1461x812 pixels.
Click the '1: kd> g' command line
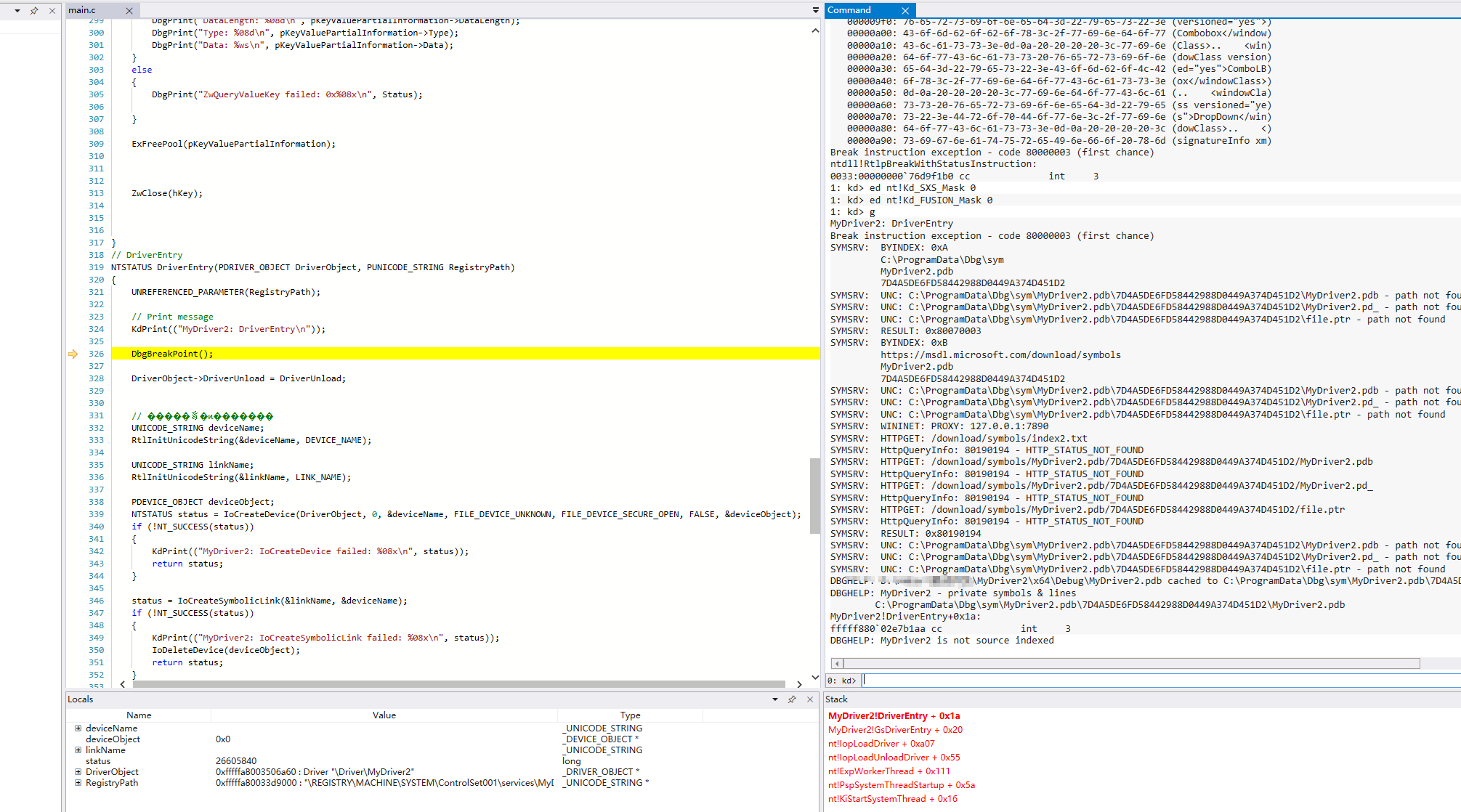(853, 212)
